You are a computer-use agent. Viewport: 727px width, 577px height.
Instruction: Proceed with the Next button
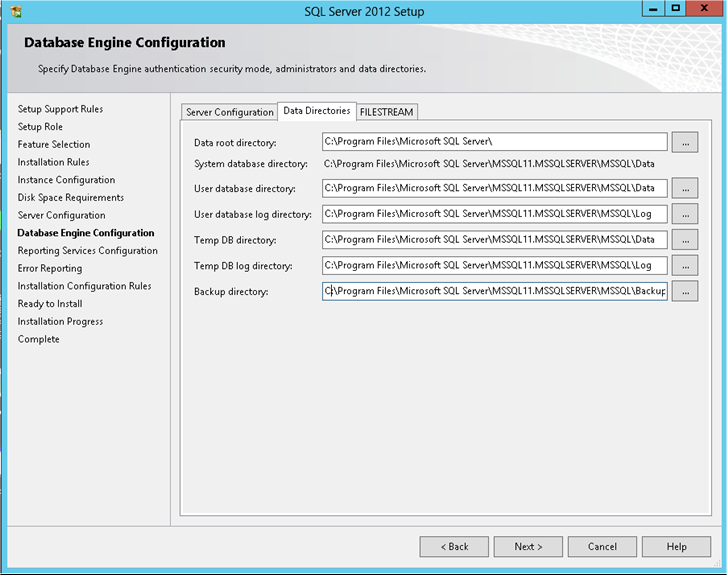click(528, 547)
